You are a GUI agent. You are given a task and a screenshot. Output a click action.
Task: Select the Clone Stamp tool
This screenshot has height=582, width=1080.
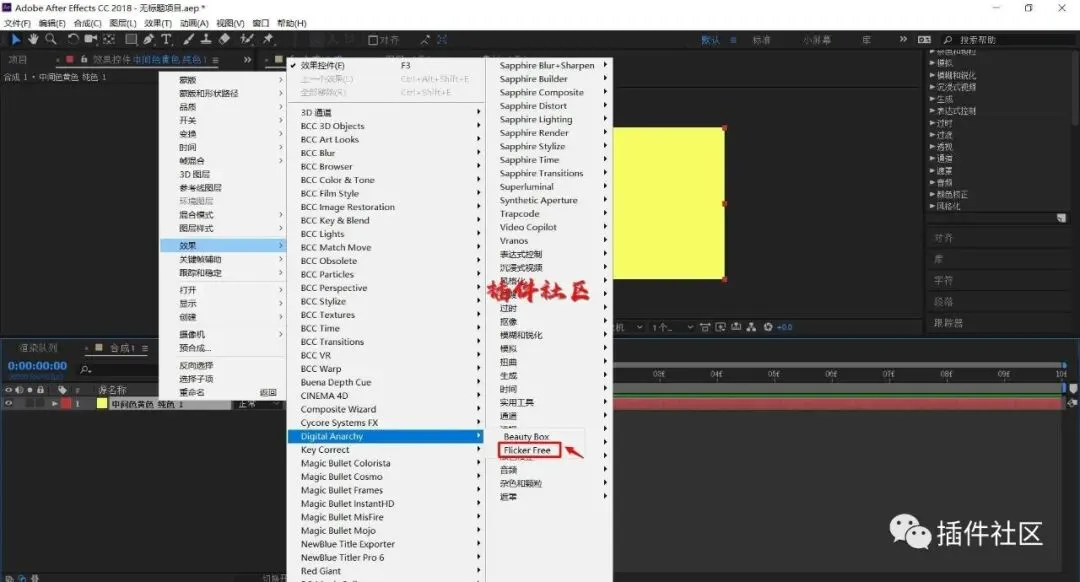tap(205, 39)
